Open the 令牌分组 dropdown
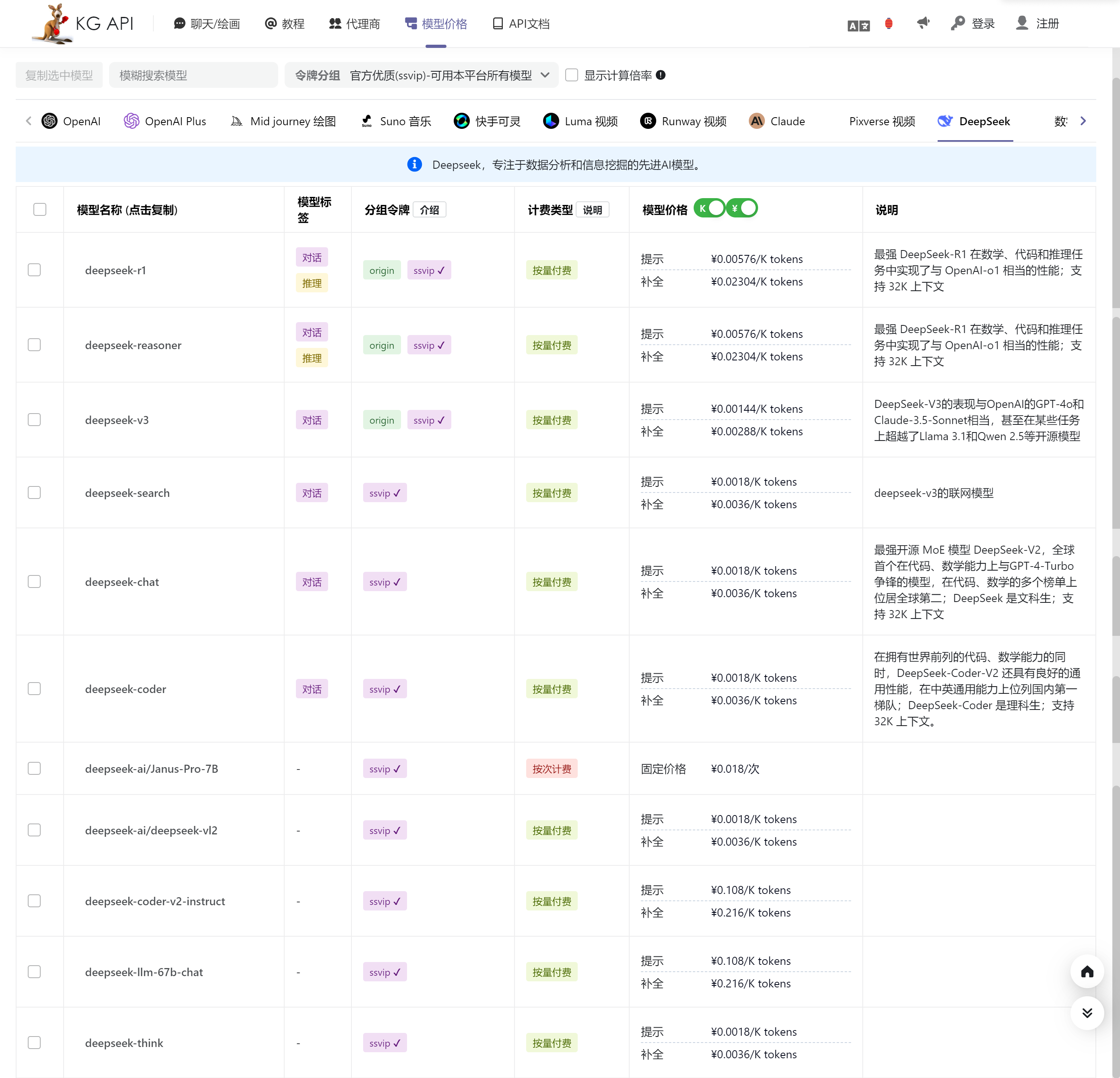The image size is (1120, 1078). click(422, 75)
